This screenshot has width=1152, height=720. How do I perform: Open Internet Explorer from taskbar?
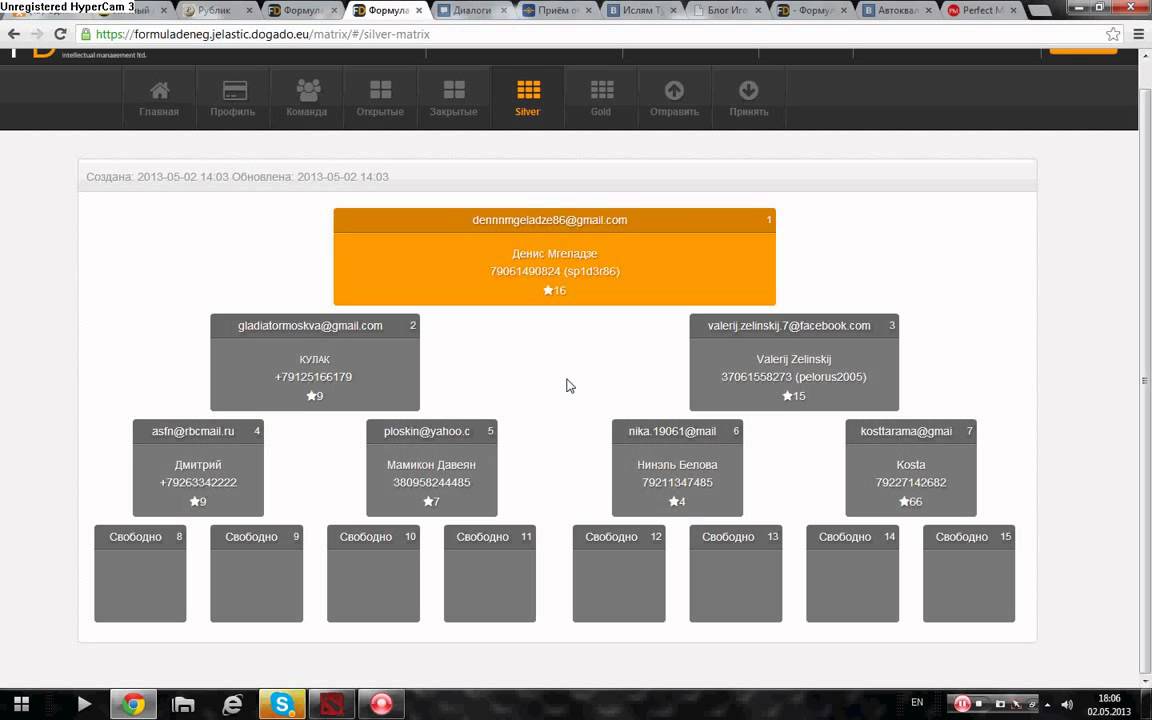(232, 704)
